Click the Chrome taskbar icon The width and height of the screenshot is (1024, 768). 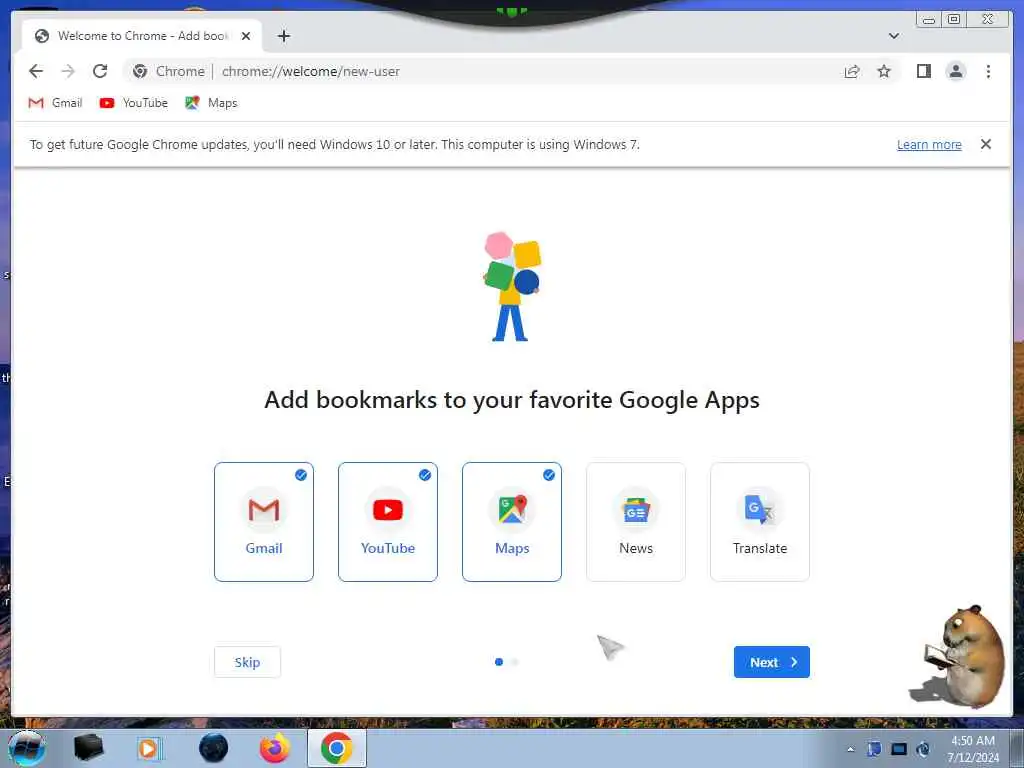[336, 748]
